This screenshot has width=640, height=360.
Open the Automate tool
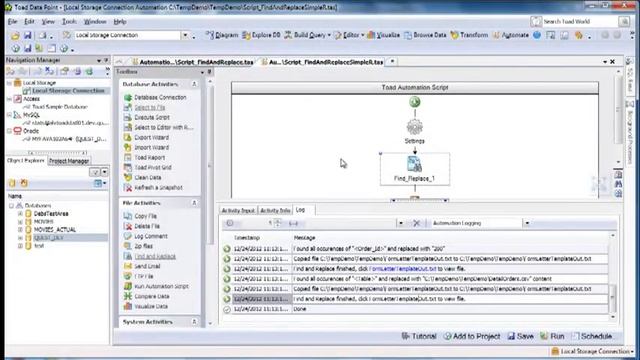pos(511,35)
